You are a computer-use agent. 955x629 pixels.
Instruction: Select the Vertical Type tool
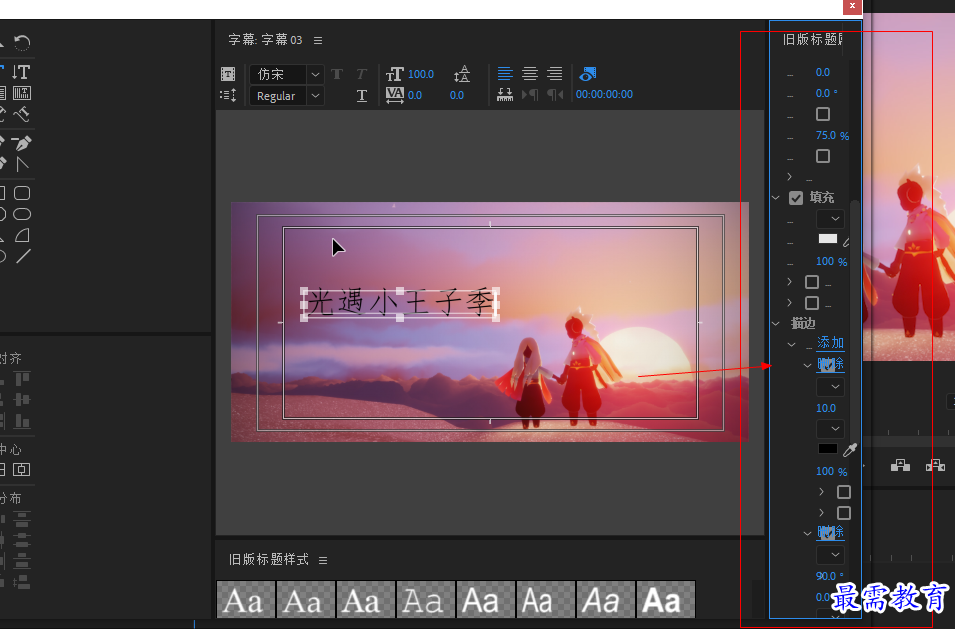[21, 72]
